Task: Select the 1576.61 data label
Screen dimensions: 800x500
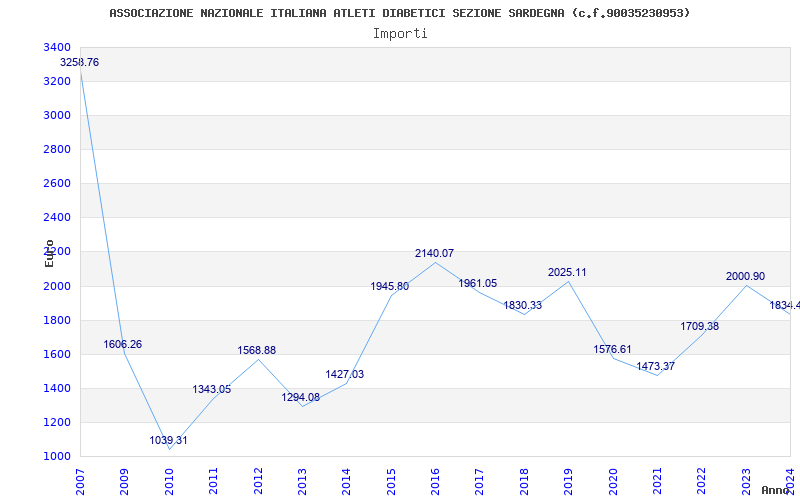Action: point(612,349)
